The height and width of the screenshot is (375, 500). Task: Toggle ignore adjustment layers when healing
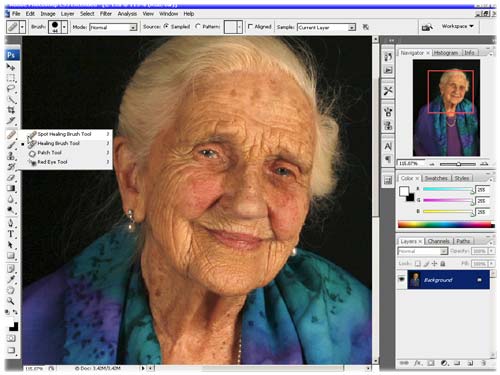(x=366, y=27)
